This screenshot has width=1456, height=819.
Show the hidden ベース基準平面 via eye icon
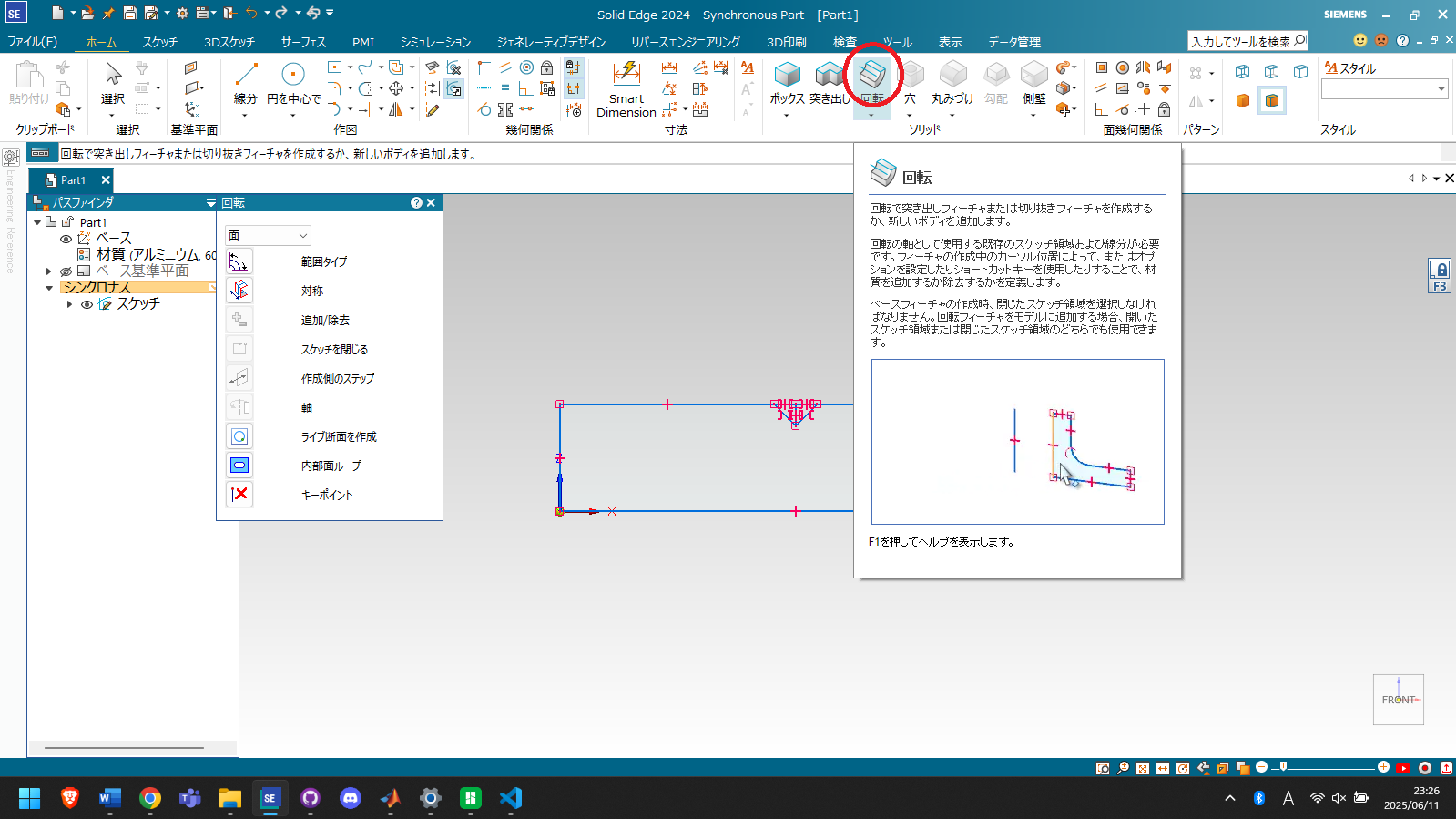click(66, 271)
